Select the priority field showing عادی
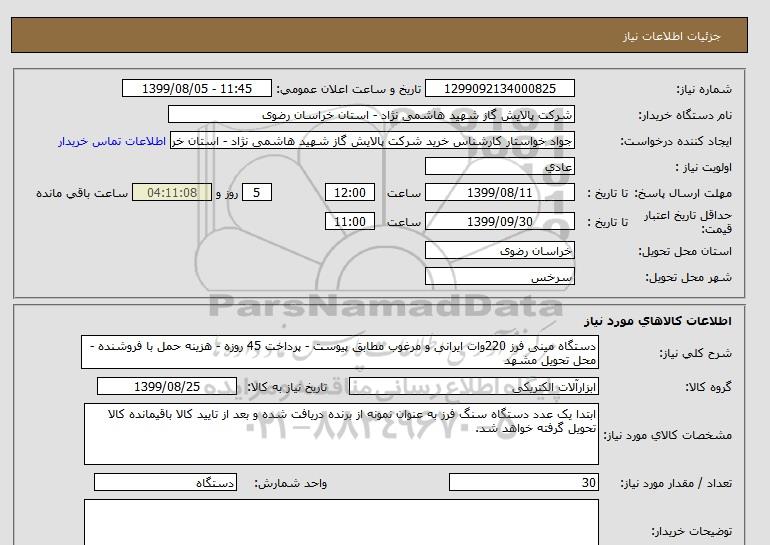Image resolution: width=770 pixels, height=545 pixels. [x=500, y=167]
